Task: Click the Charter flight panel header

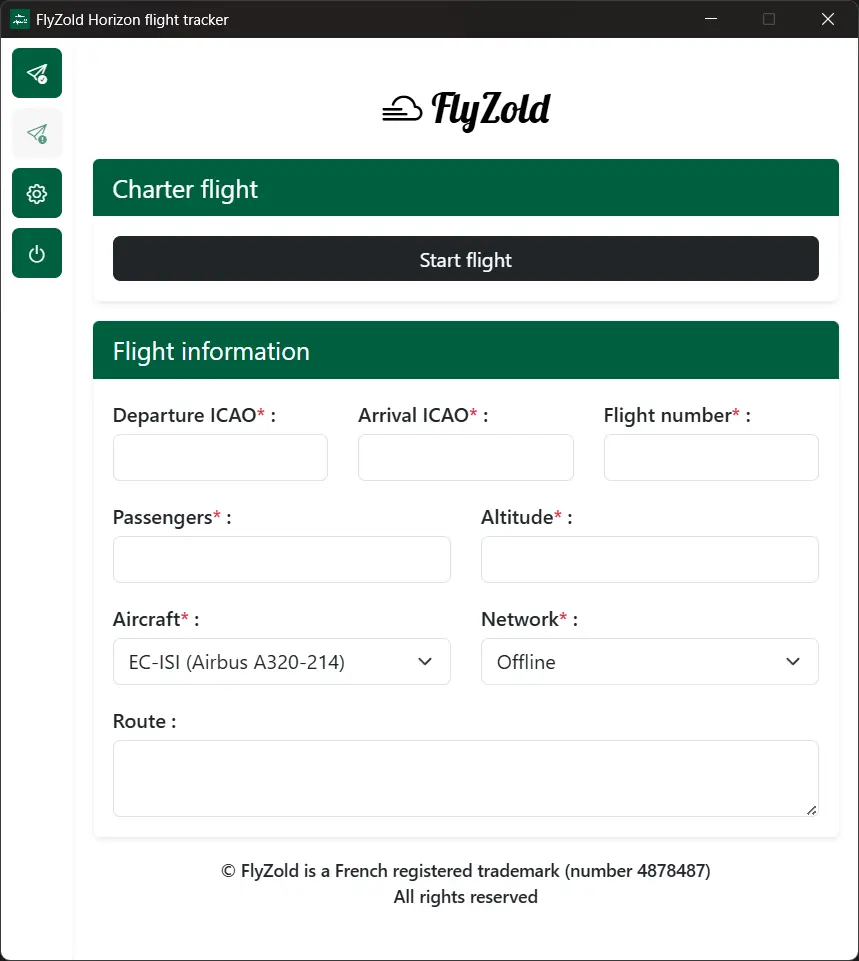Action: [x=465, y=188]
